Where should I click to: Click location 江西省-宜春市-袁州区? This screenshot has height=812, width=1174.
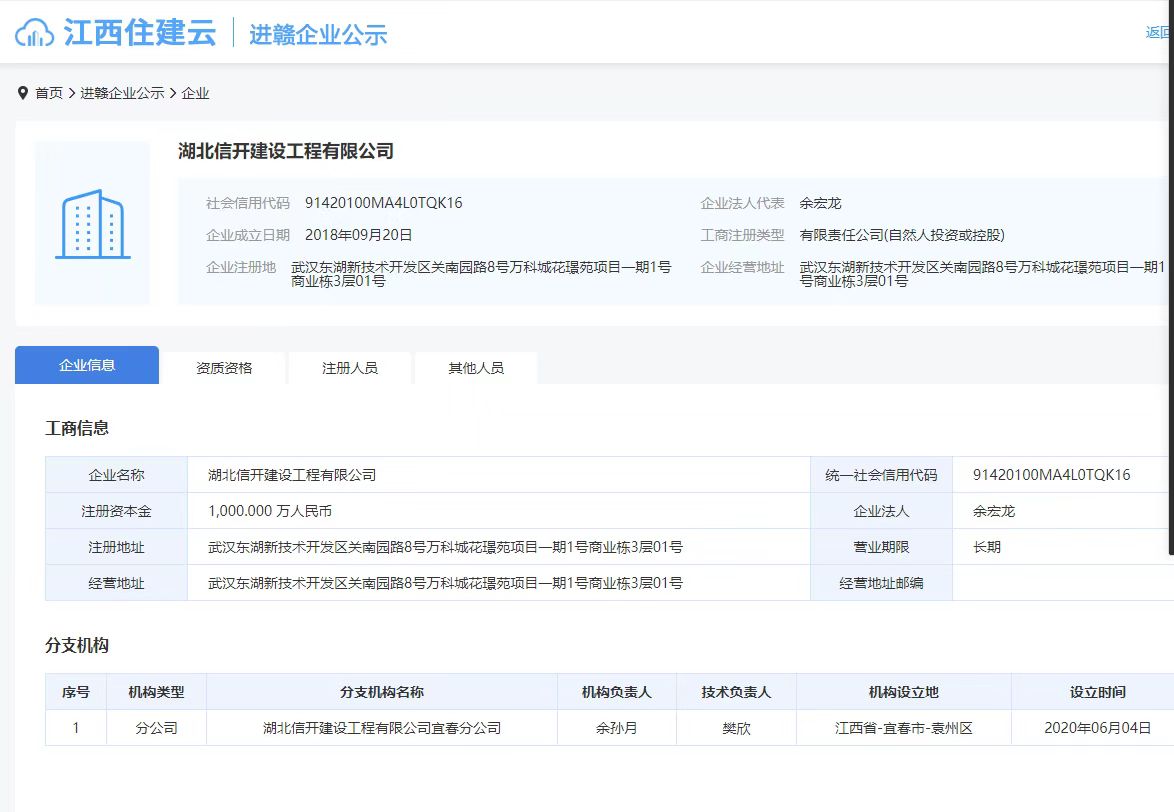pyautogui.click(x=904, y=728)
